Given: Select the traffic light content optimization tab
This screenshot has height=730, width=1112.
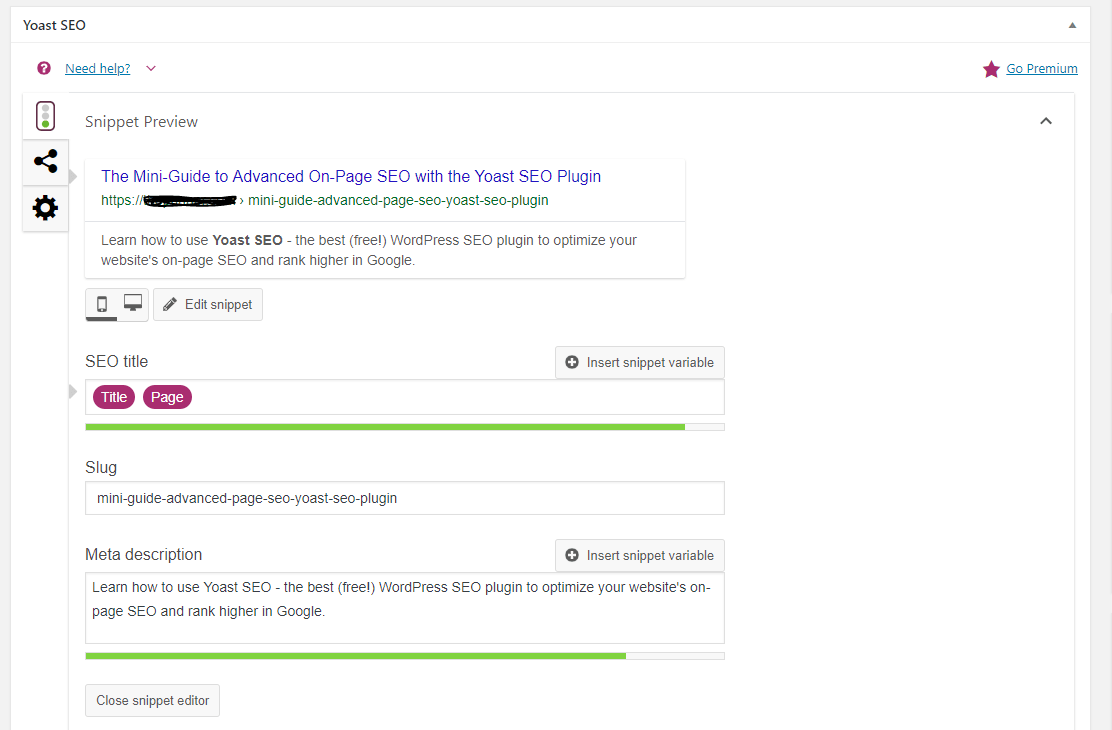Looking at the screenshot, I should [x=45, y=116].
